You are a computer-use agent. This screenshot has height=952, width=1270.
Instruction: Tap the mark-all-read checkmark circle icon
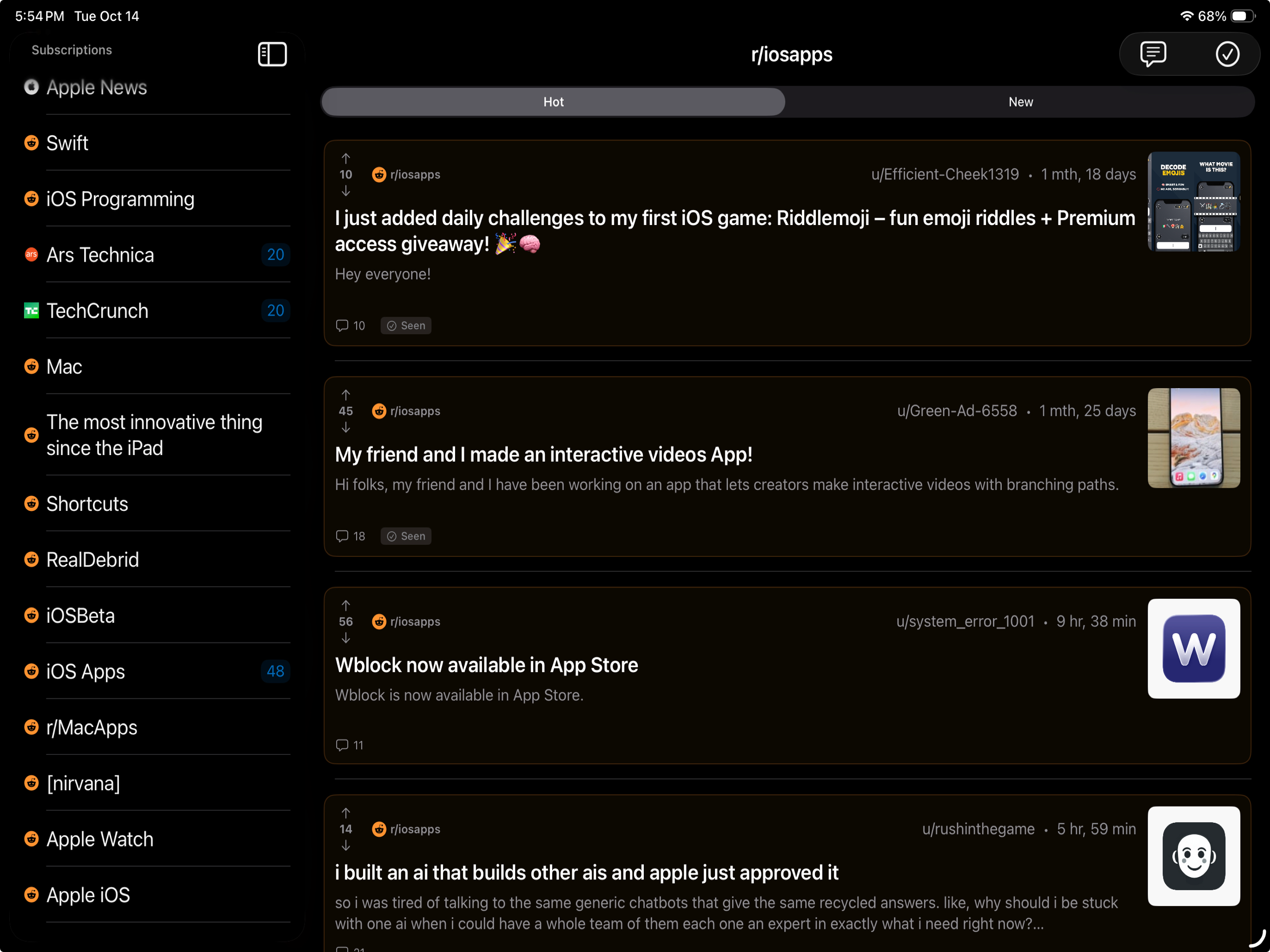click(x=1227, y=54)
